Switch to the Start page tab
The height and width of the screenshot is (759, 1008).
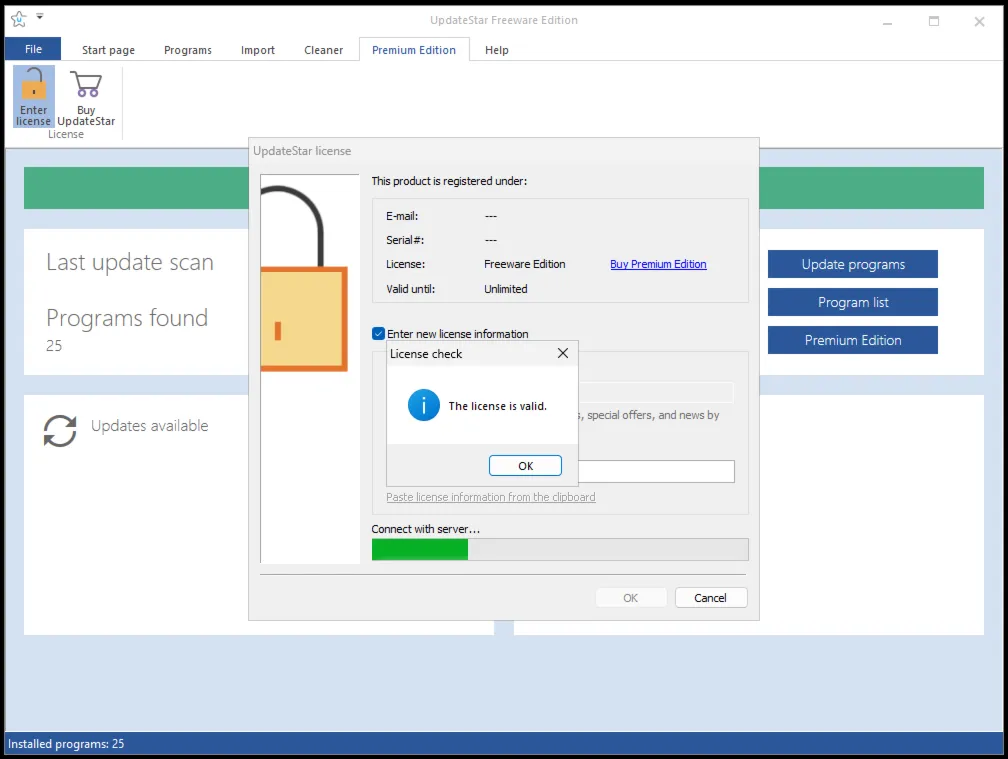tap(108, 49)
